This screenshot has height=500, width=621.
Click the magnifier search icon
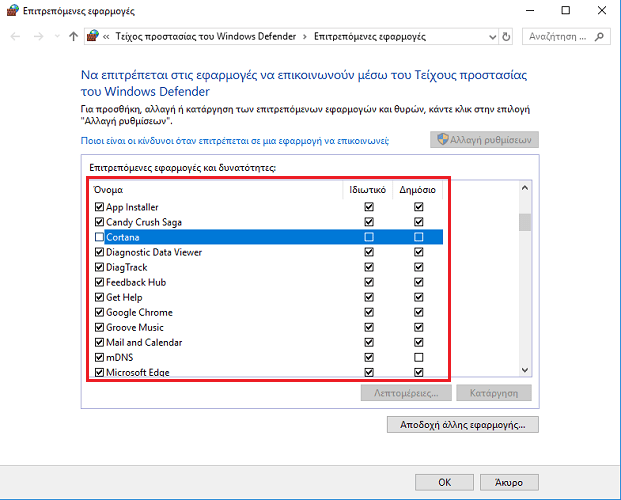pyautogui.click(x=599, y=37)
